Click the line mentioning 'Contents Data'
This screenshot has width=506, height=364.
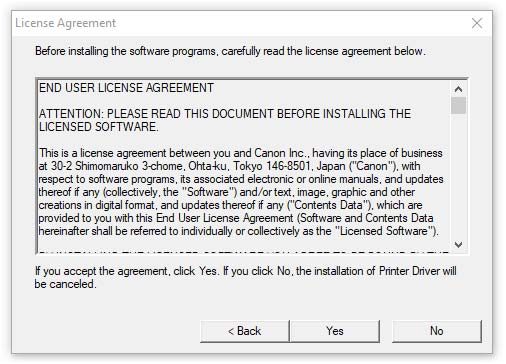(230, 205)
